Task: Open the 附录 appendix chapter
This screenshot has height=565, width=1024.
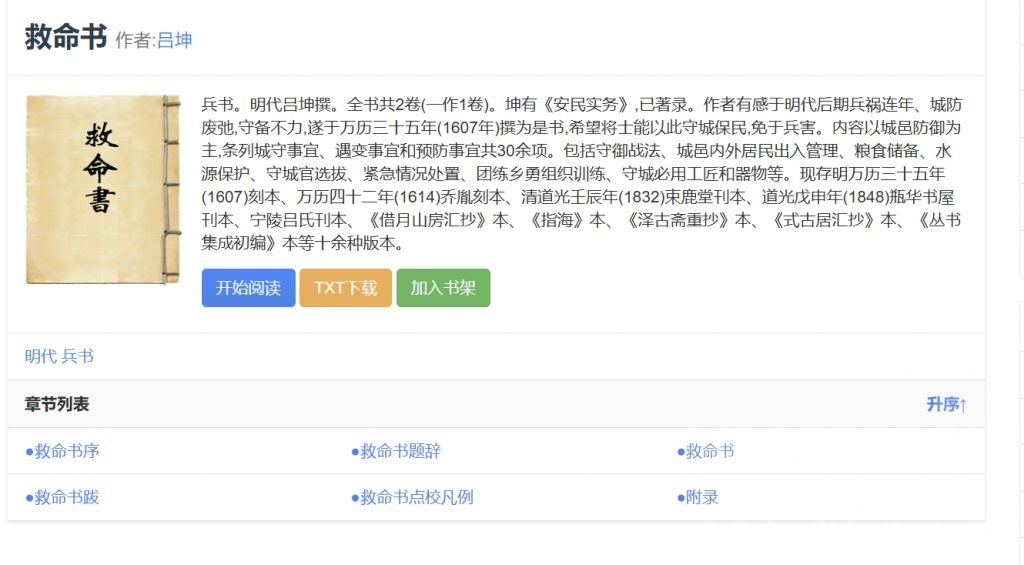Action: [697, 497]
